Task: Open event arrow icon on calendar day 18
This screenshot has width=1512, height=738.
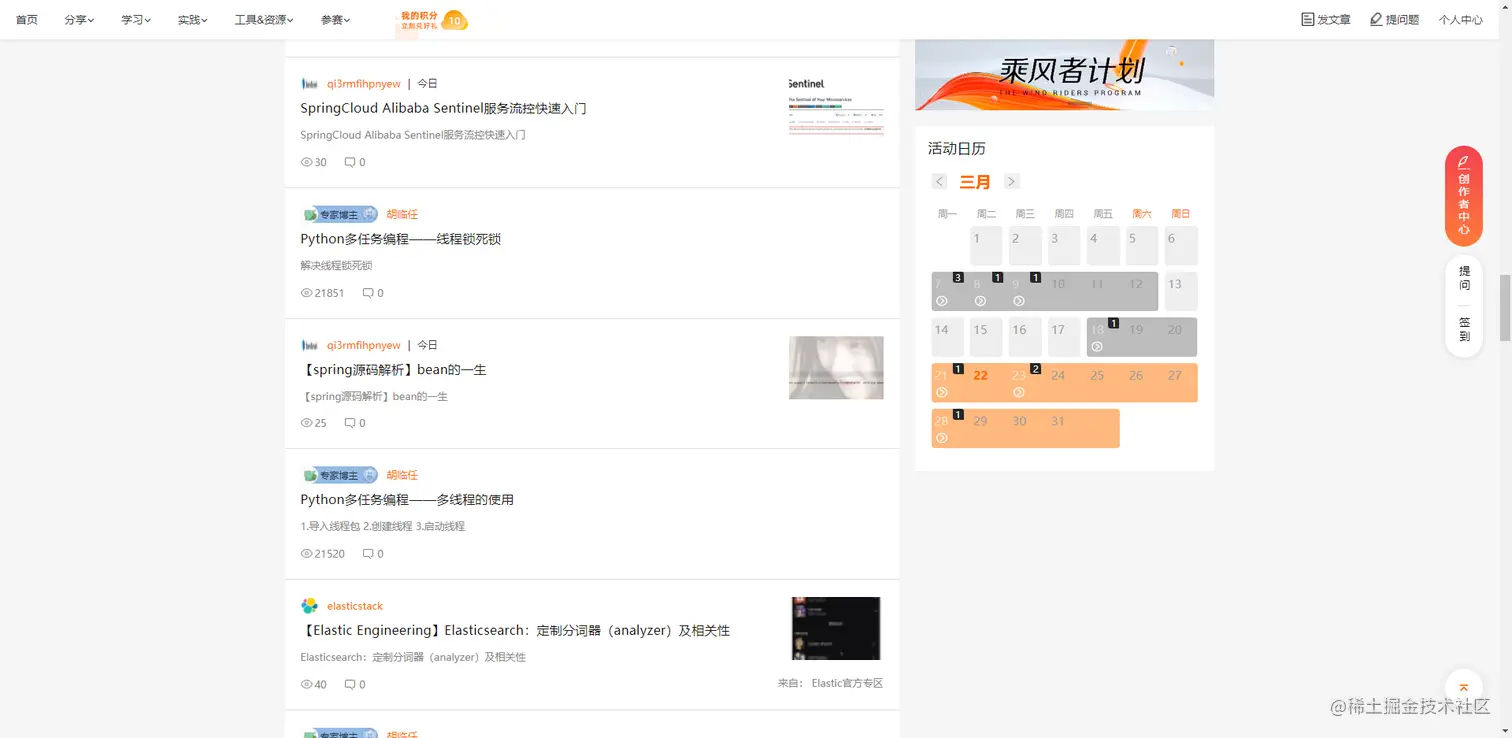Action: [1097, 347]
